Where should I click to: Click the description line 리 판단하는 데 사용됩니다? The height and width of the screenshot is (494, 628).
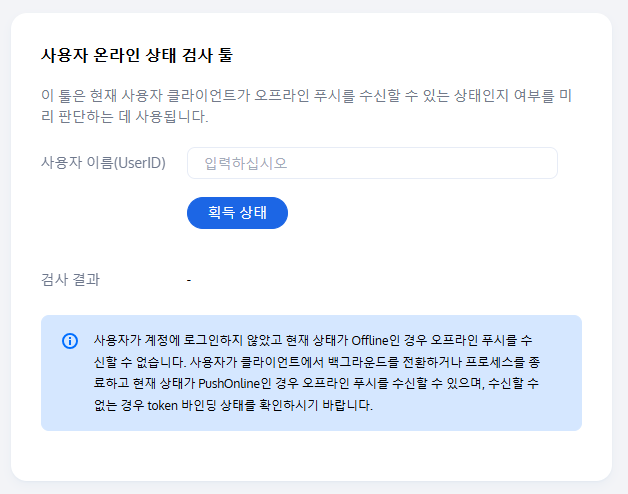point(125,117)
